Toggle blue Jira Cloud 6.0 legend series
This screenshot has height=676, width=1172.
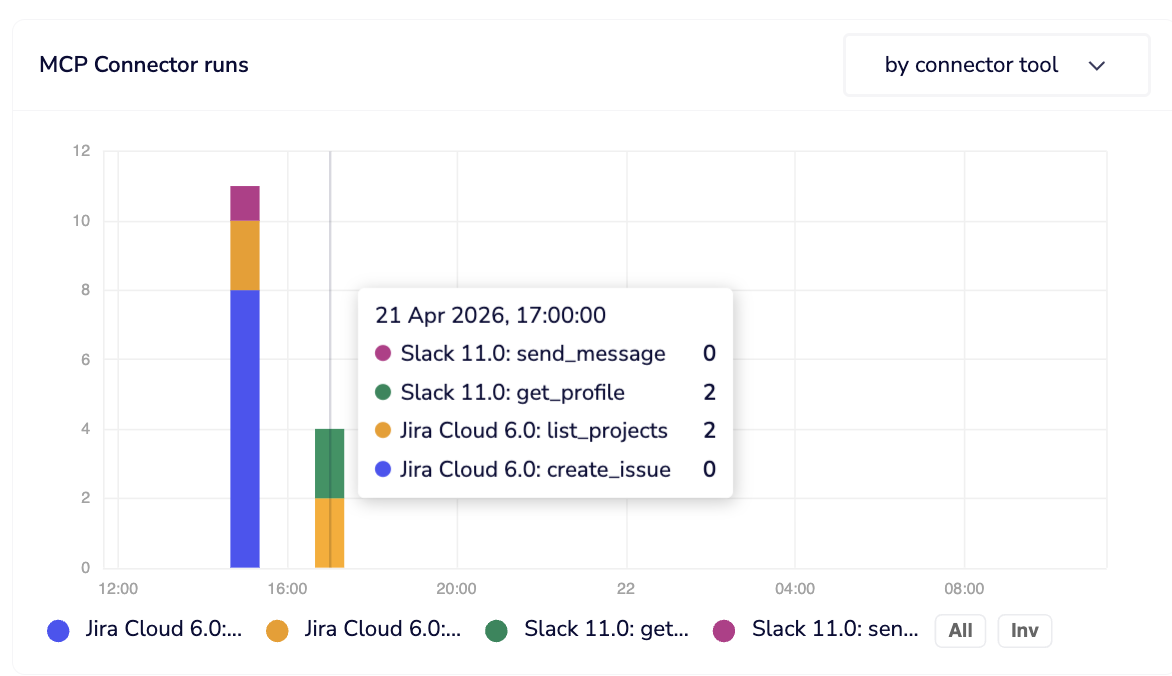[x=145, y=630]
